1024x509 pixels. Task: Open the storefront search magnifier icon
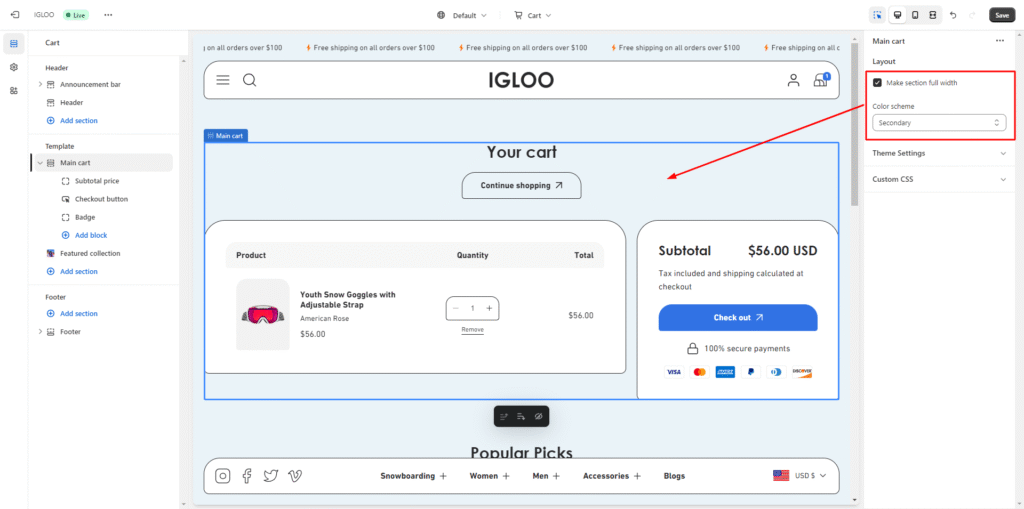coord(250,80)
